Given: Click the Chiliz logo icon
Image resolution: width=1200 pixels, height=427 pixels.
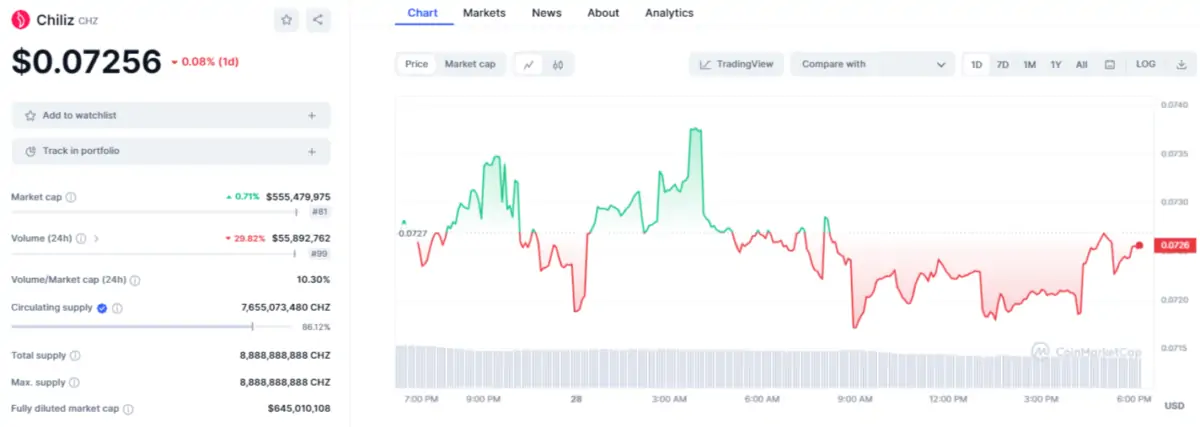Looking at the screenshot, I should [x=18, y=19].
